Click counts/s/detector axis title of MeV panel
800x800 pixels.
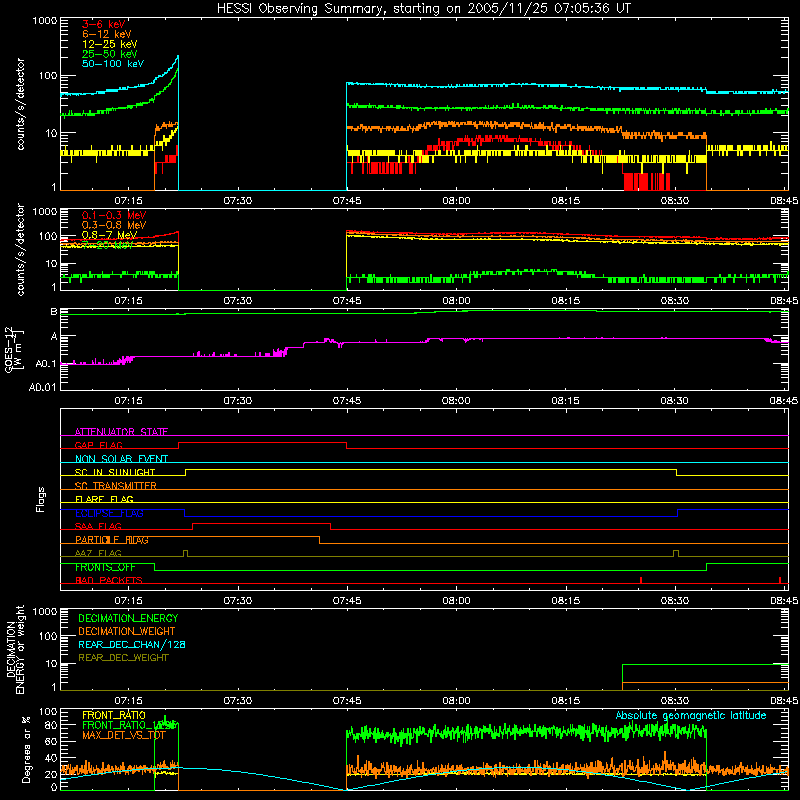point(20,250)
